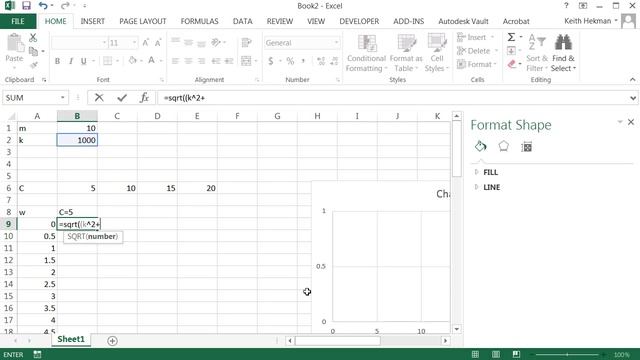
Task: Select column H header
Action: 317,116
